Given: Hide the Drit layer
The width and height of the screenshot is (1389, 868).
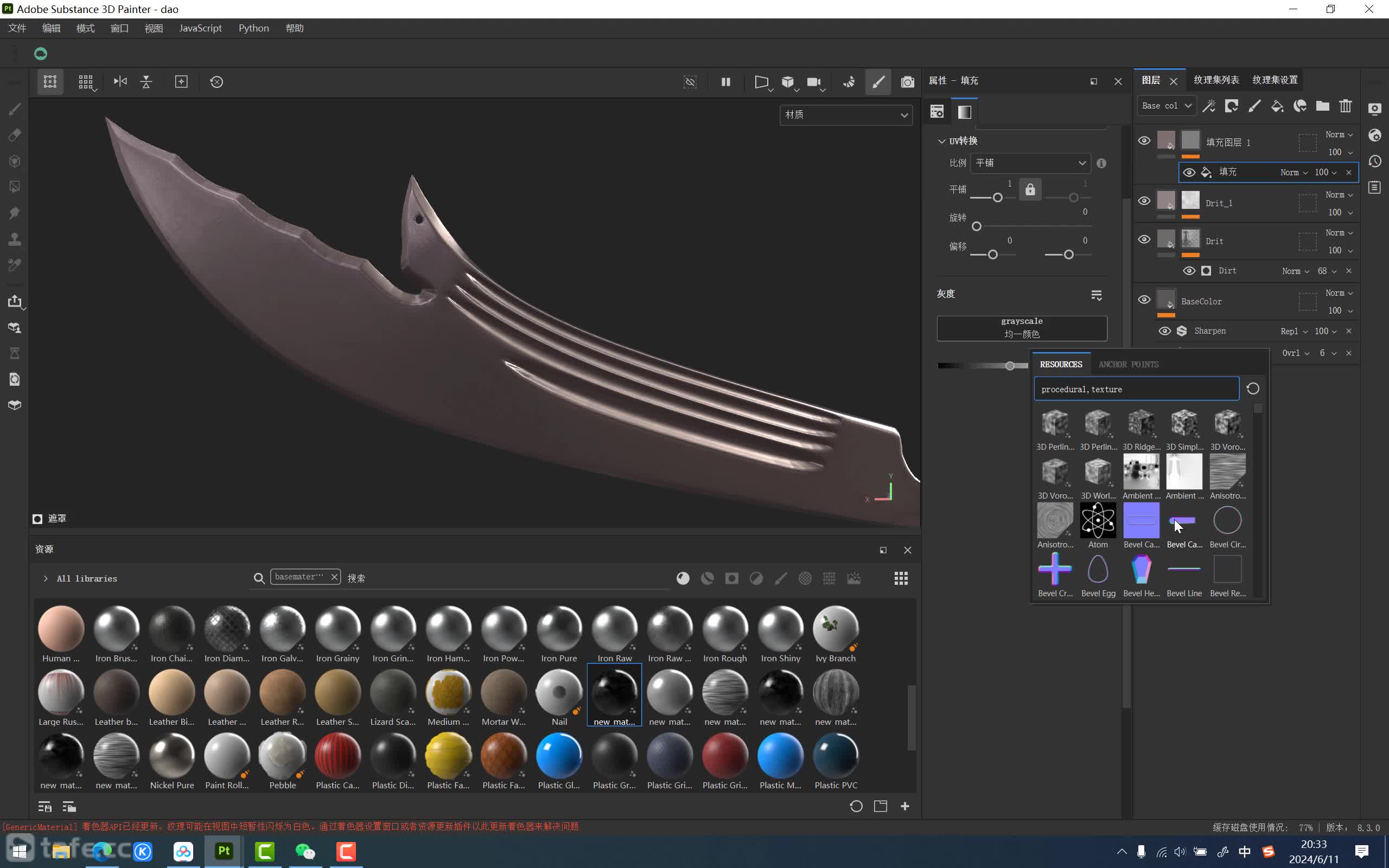Looking at the screenshot, I should pos(1144,239).
